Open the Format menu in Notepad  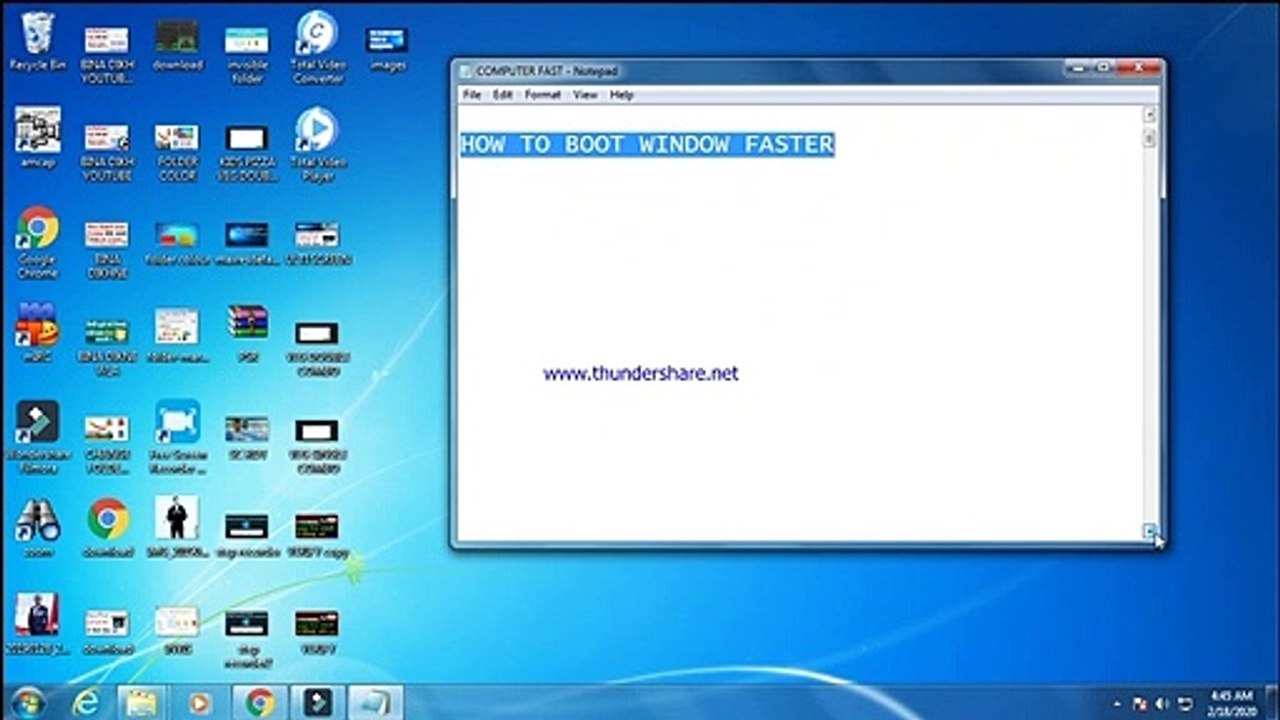(x=543, y=95)
